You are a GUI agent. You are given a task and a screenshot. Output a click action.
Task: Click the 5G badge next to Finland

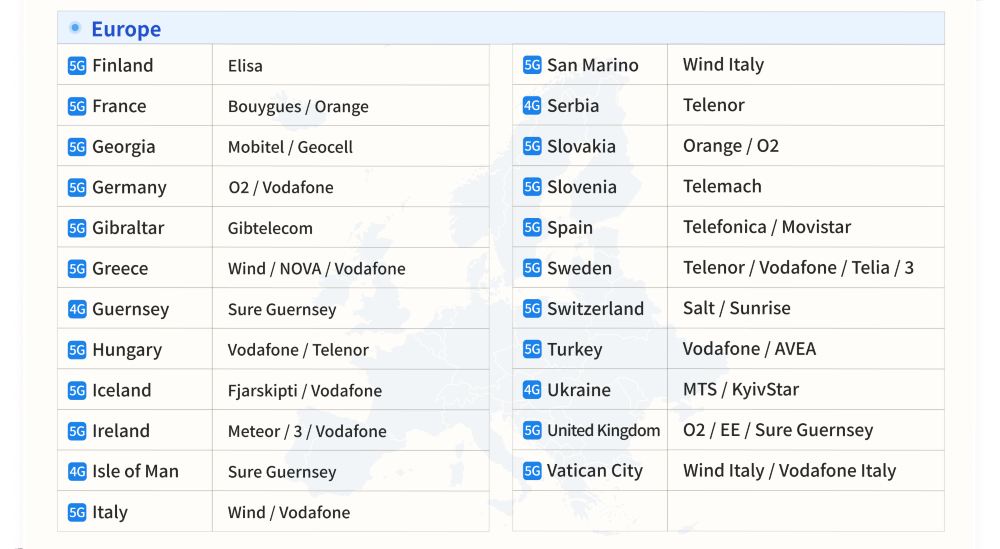(x=77, y=66)
